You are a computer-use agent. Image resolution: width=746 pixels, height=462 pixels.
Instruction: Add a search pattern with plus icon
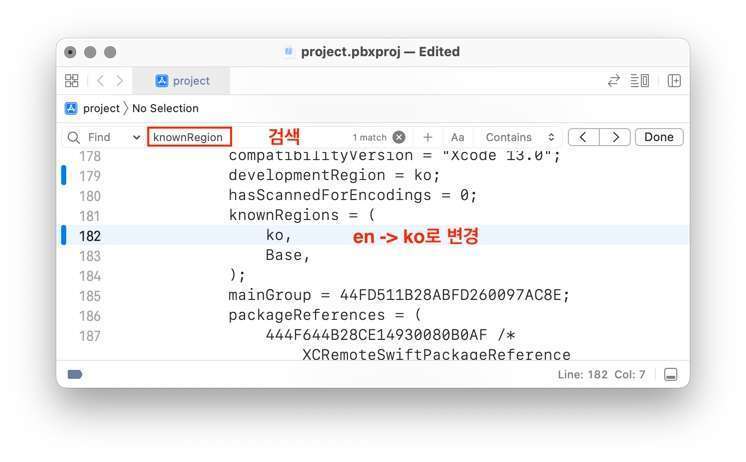pyautogui.click(x=428, y=137)
